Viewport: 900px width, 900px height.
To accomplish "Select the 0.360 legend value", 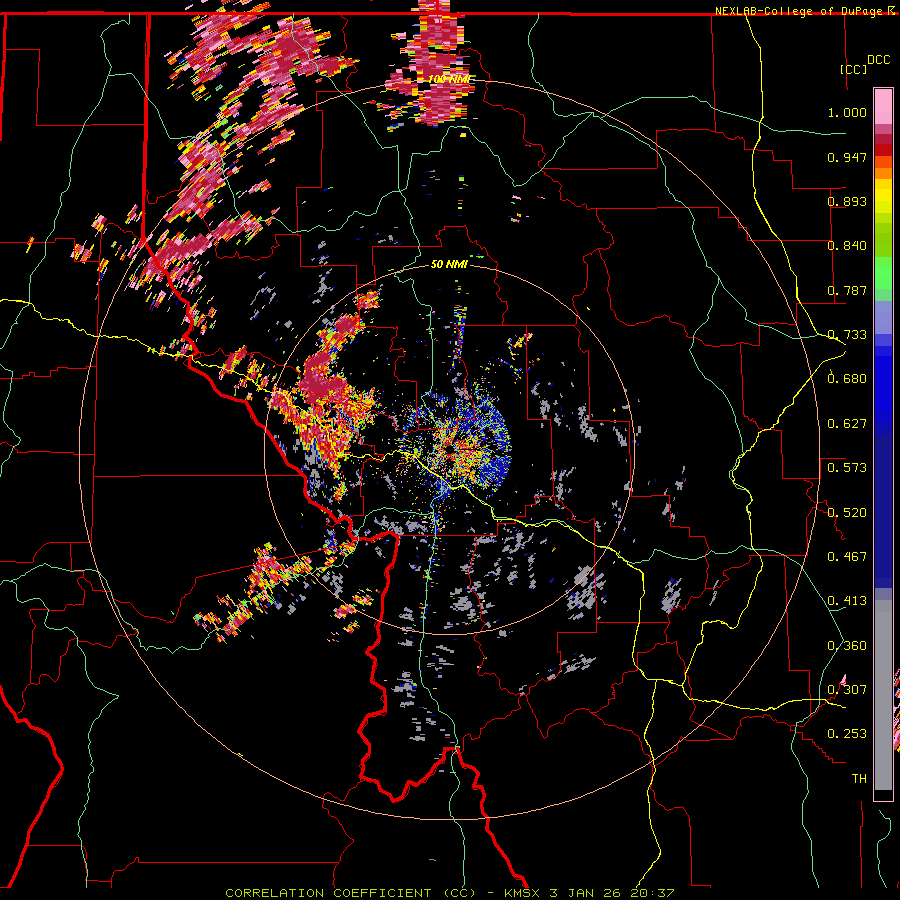I will (847, 646).
